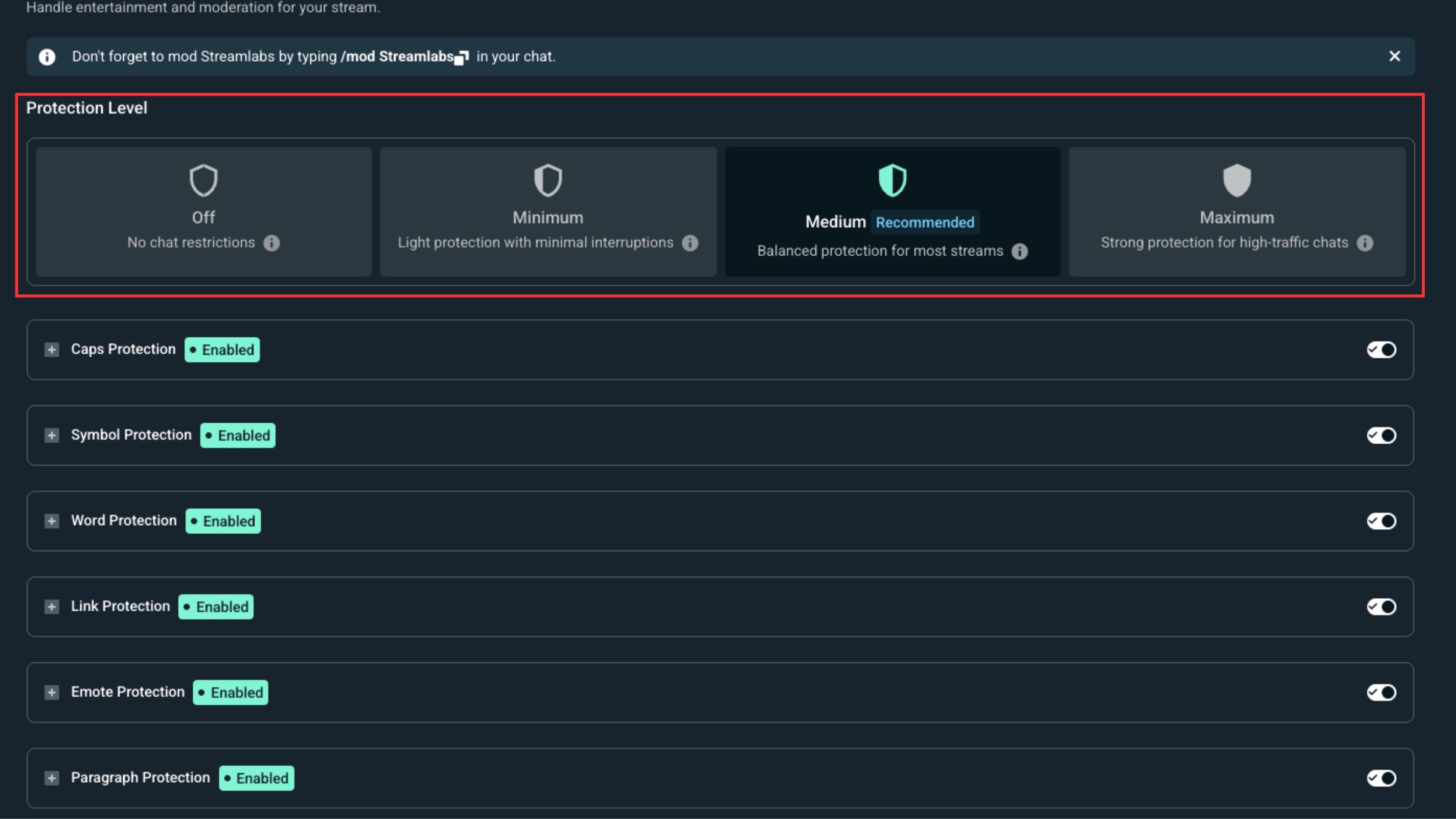Select the Minimum protection level card

(548, 212)
